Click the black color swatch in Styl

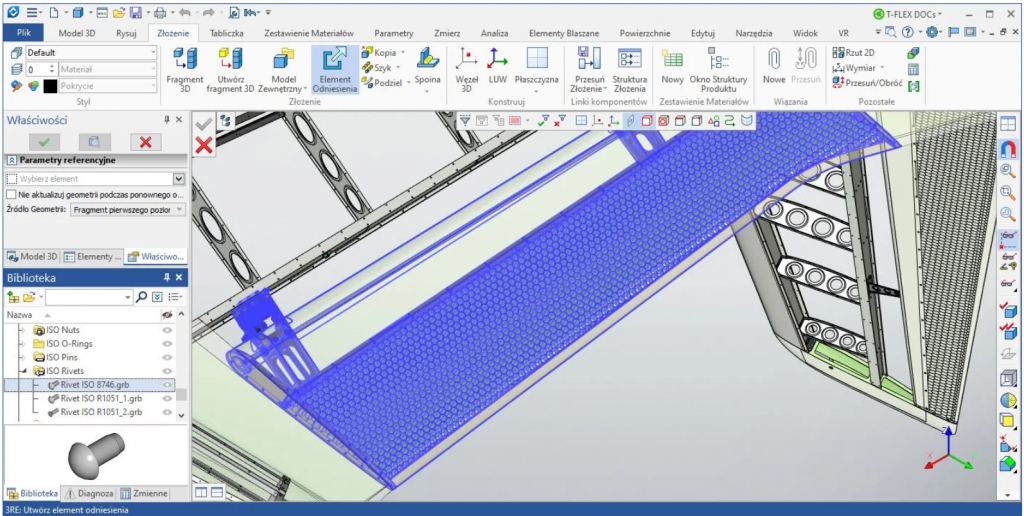[50, 86]
